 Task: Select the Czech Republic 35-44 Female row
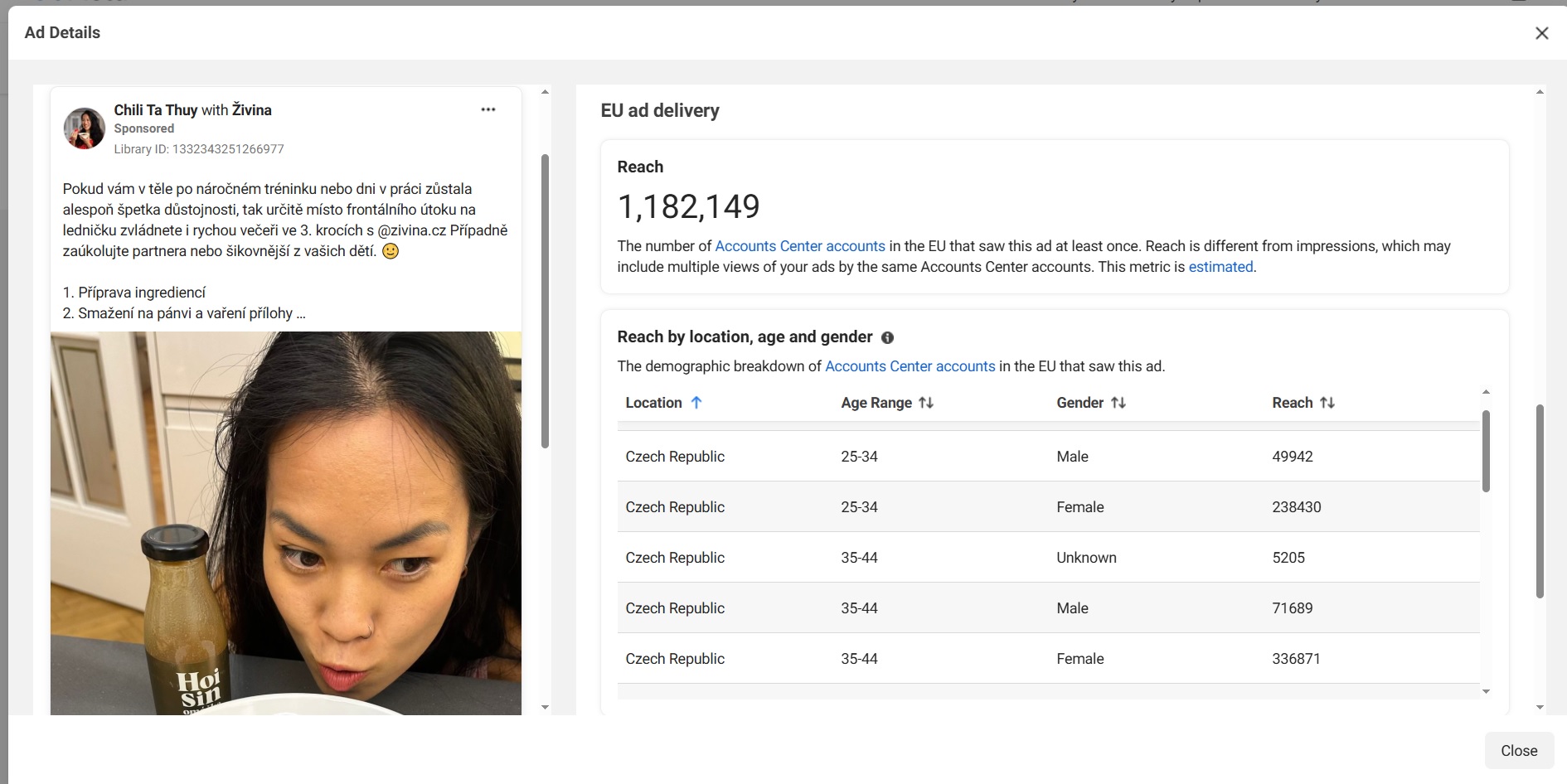pyautogui.click(x=1048, y=659)
